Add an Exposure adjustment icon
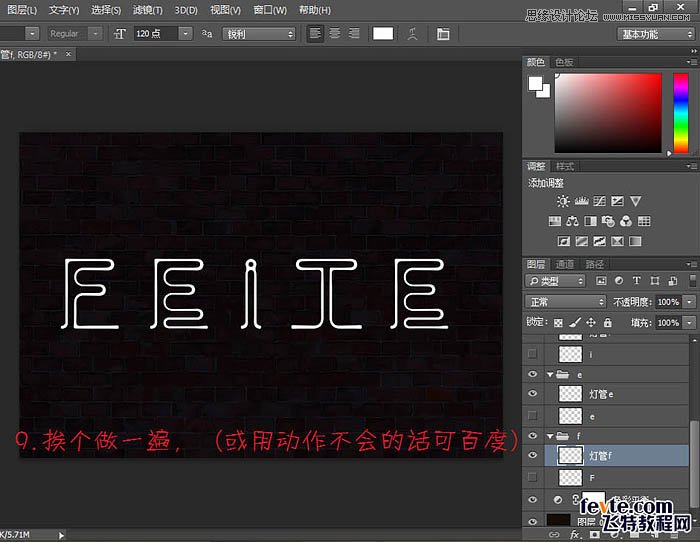 coord(617,201)
